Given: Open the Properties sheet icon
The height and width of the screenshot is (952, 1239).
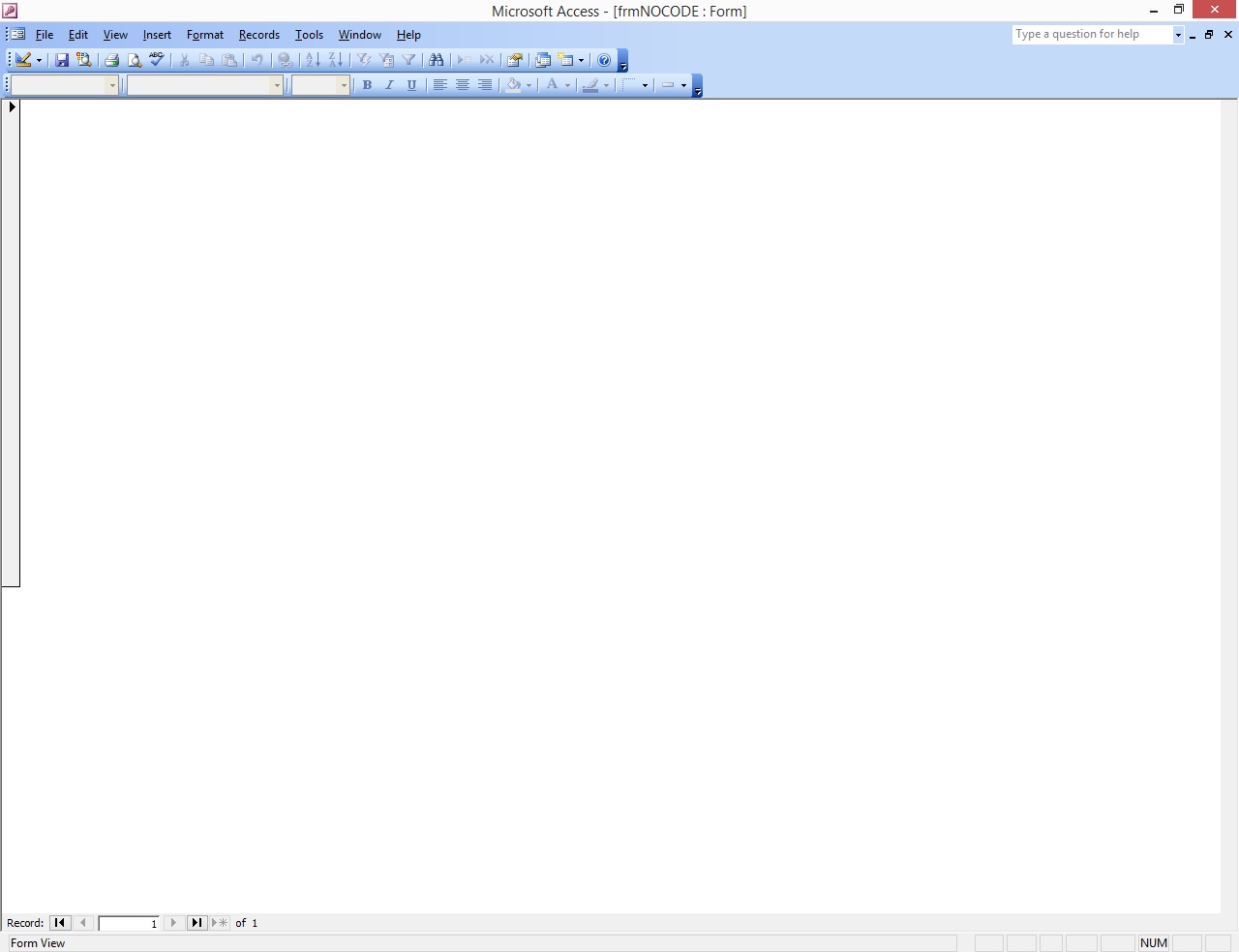Looking at the screenshot, I should click(515, 60).
